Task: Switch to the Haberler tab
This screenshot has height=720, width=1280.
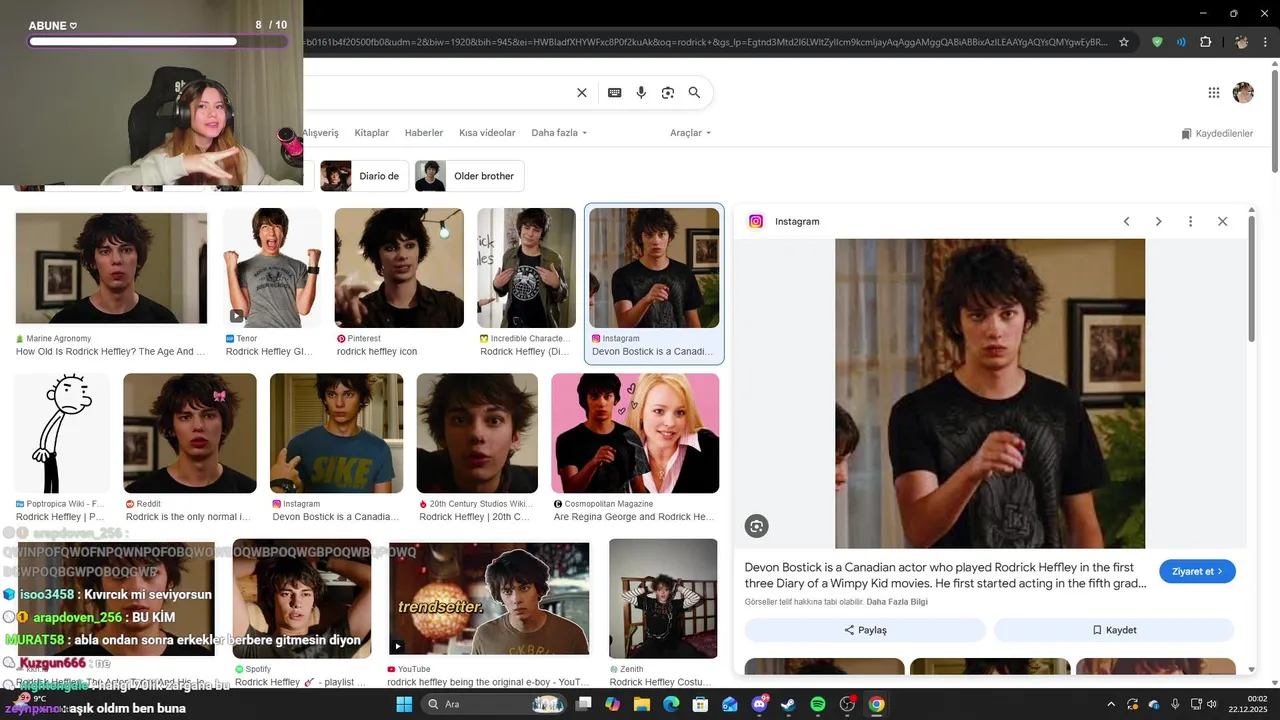Action: pos(424,133)
